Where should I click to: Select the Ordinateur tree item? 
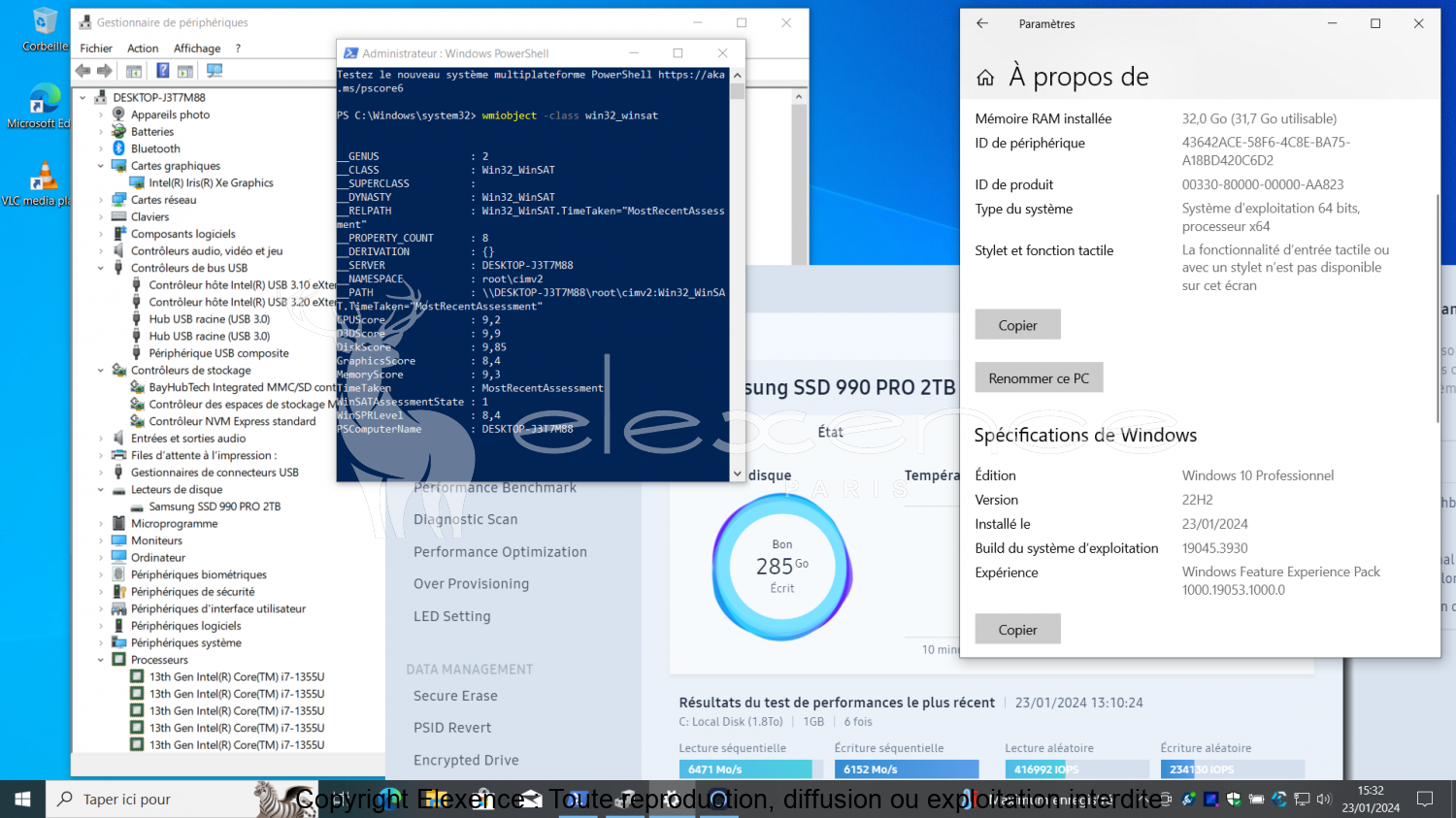tap(158, 558)
